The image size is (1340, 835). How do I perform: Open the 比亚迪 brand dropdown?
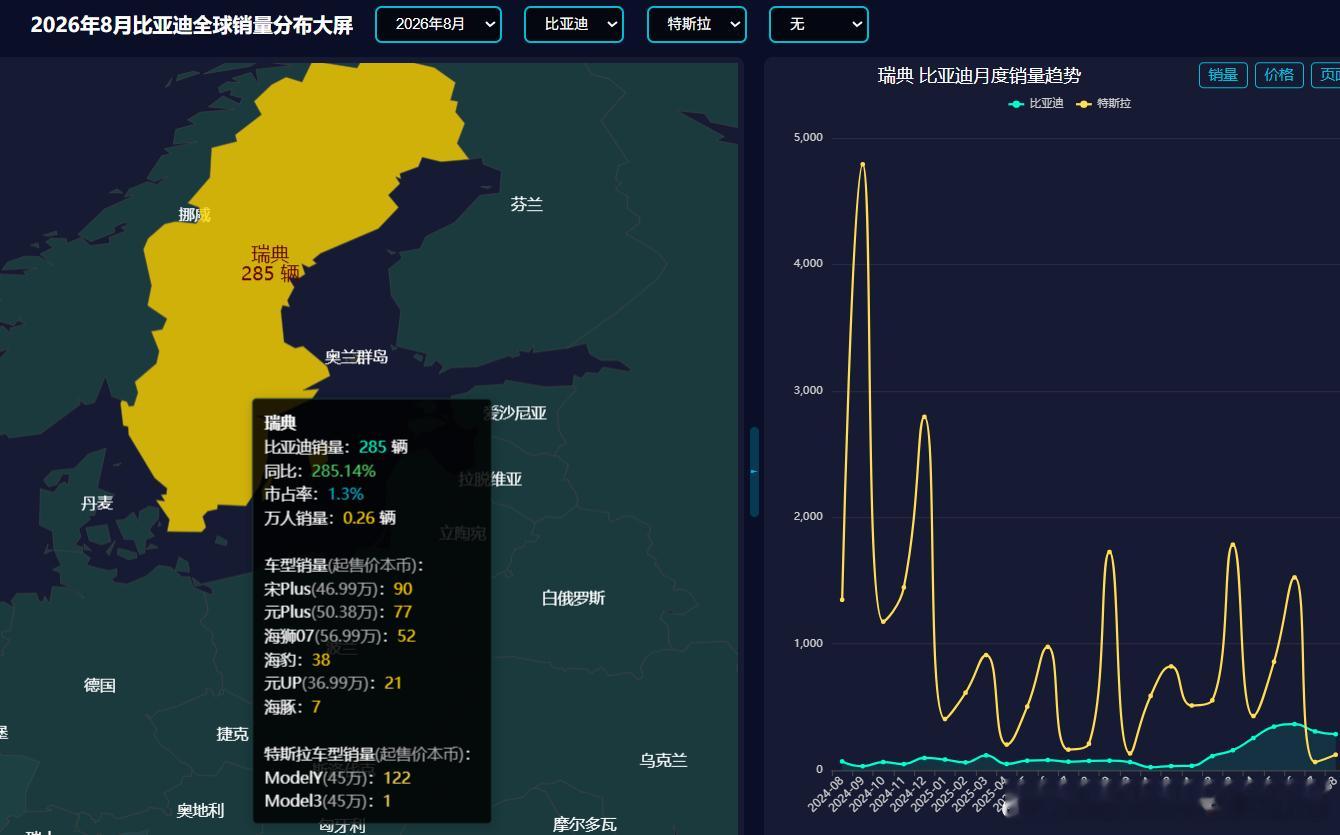point(574,24)
